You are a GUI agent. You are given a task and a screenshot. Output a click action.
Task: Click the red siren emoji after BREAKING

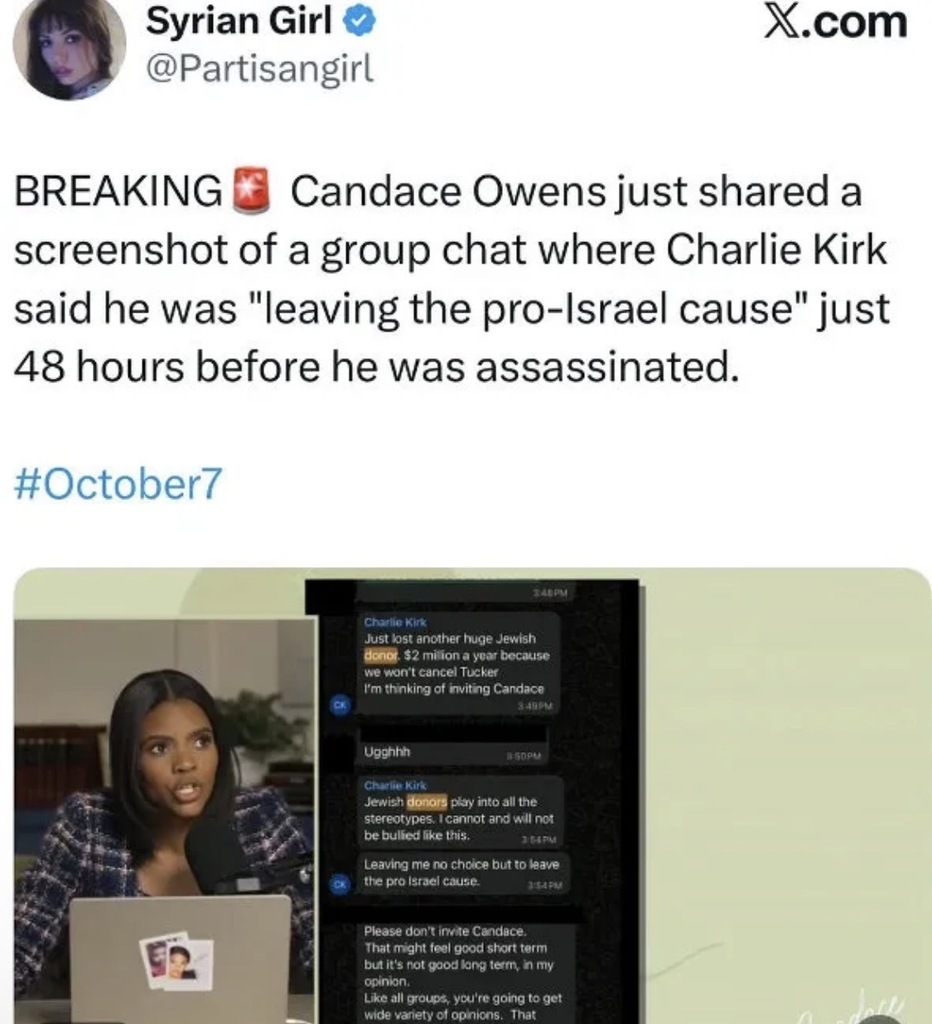[251, 190]
